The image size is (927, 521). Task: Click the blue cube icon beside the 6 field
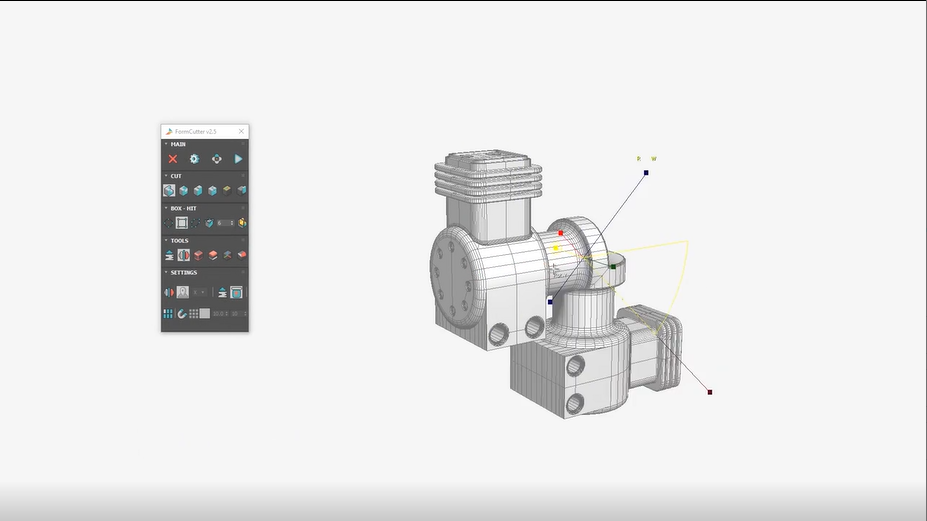tap(209, 223)
